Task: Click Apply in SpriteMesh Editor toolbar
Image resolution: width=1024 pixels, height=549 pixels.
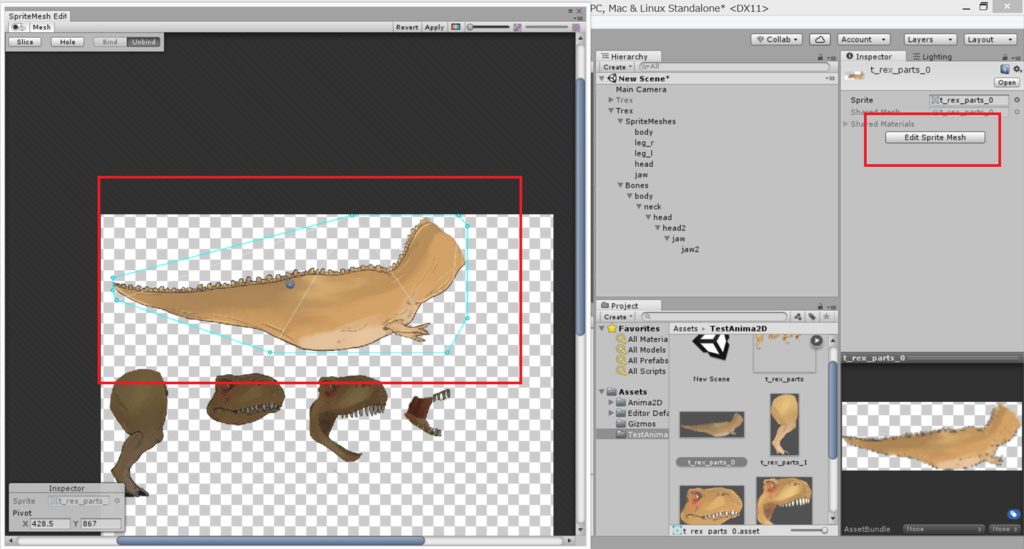Action: pos(434,27)
